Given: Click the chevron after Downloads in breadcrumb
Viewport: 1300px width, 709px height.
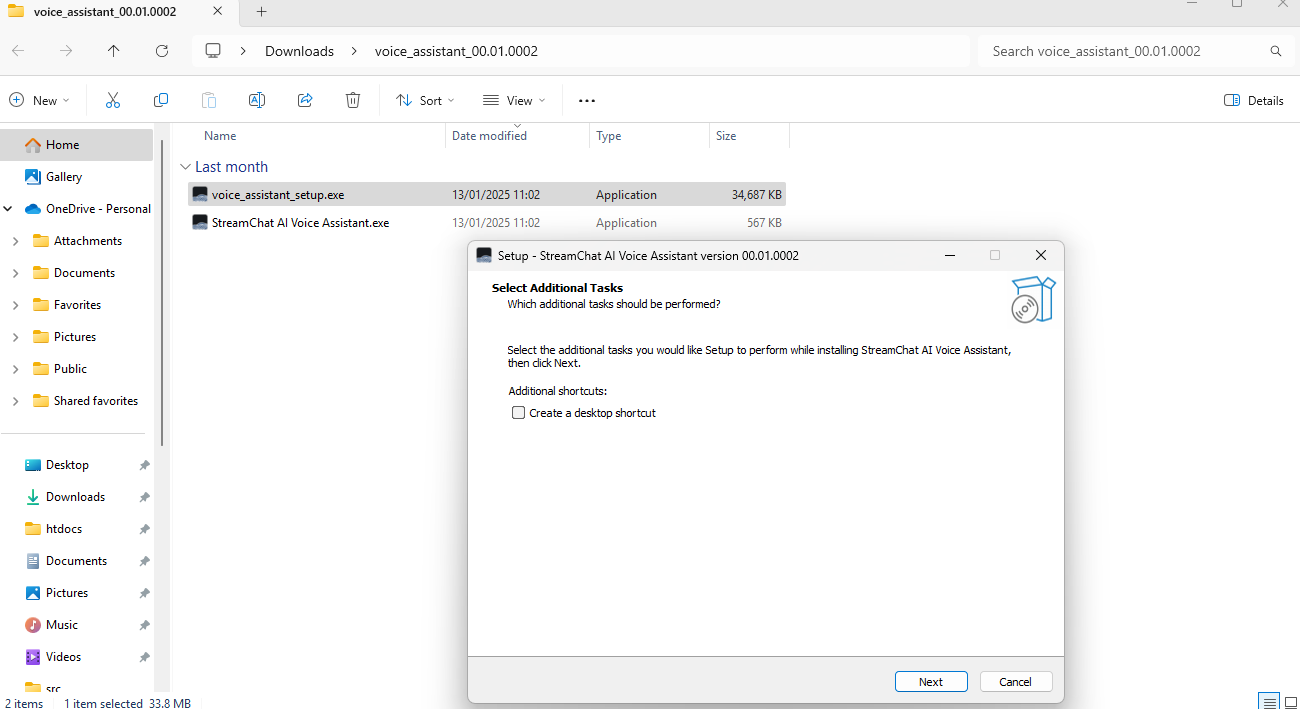Looking at the screenshot, I should pyautogui.click(x=354, y=51).
